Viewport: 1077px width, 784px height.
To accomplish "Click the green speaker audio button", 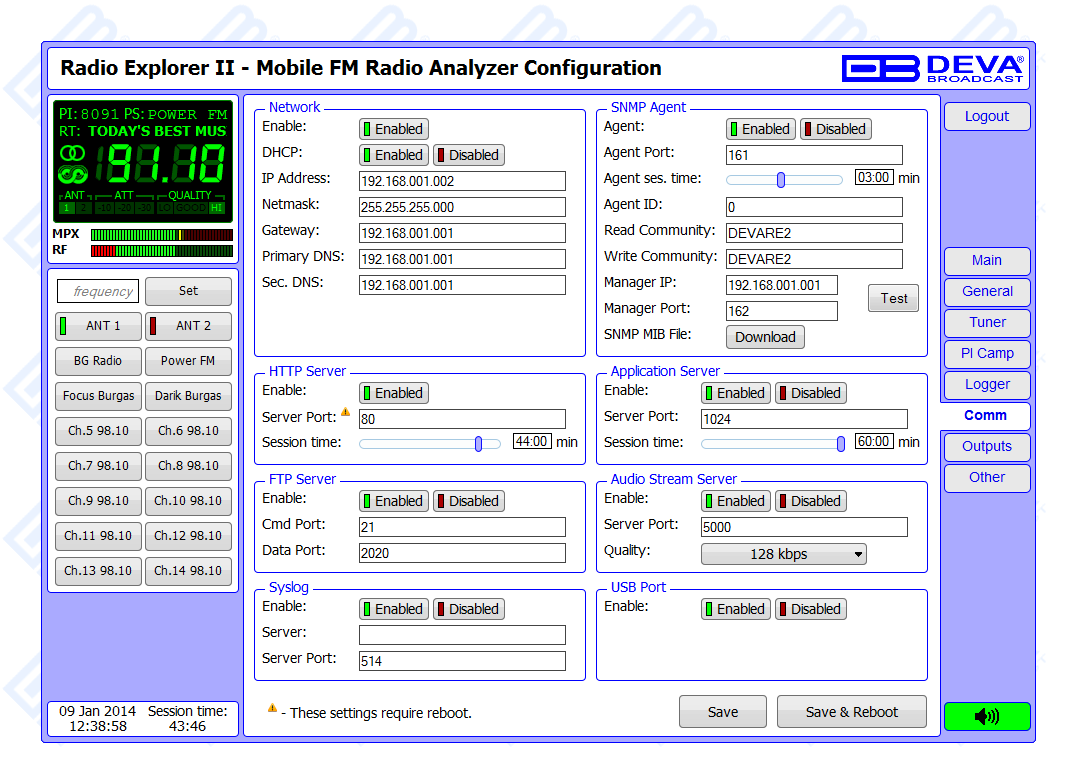I will 986,716.
